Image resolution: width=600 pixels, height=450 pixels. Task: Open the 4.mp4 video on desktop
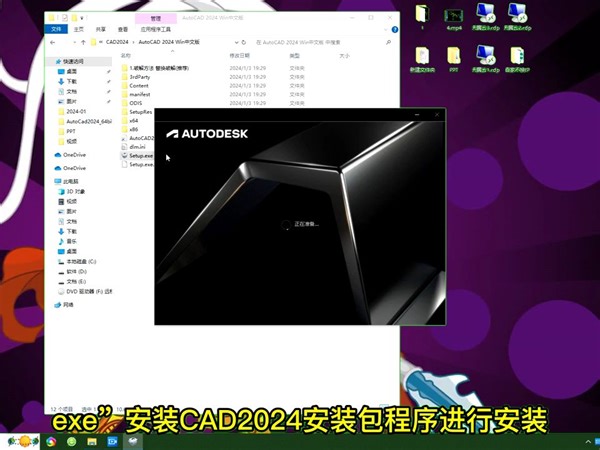tap(454, 18)
